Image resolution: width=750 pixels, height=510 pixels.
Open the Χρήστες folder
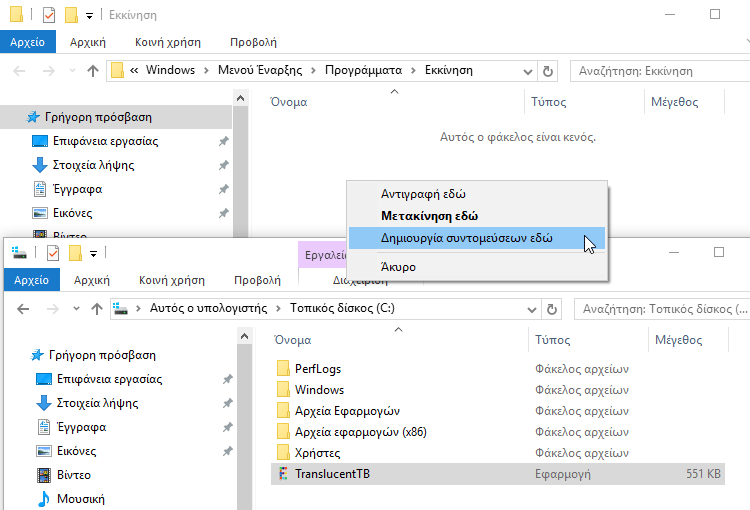coord(317,453)
